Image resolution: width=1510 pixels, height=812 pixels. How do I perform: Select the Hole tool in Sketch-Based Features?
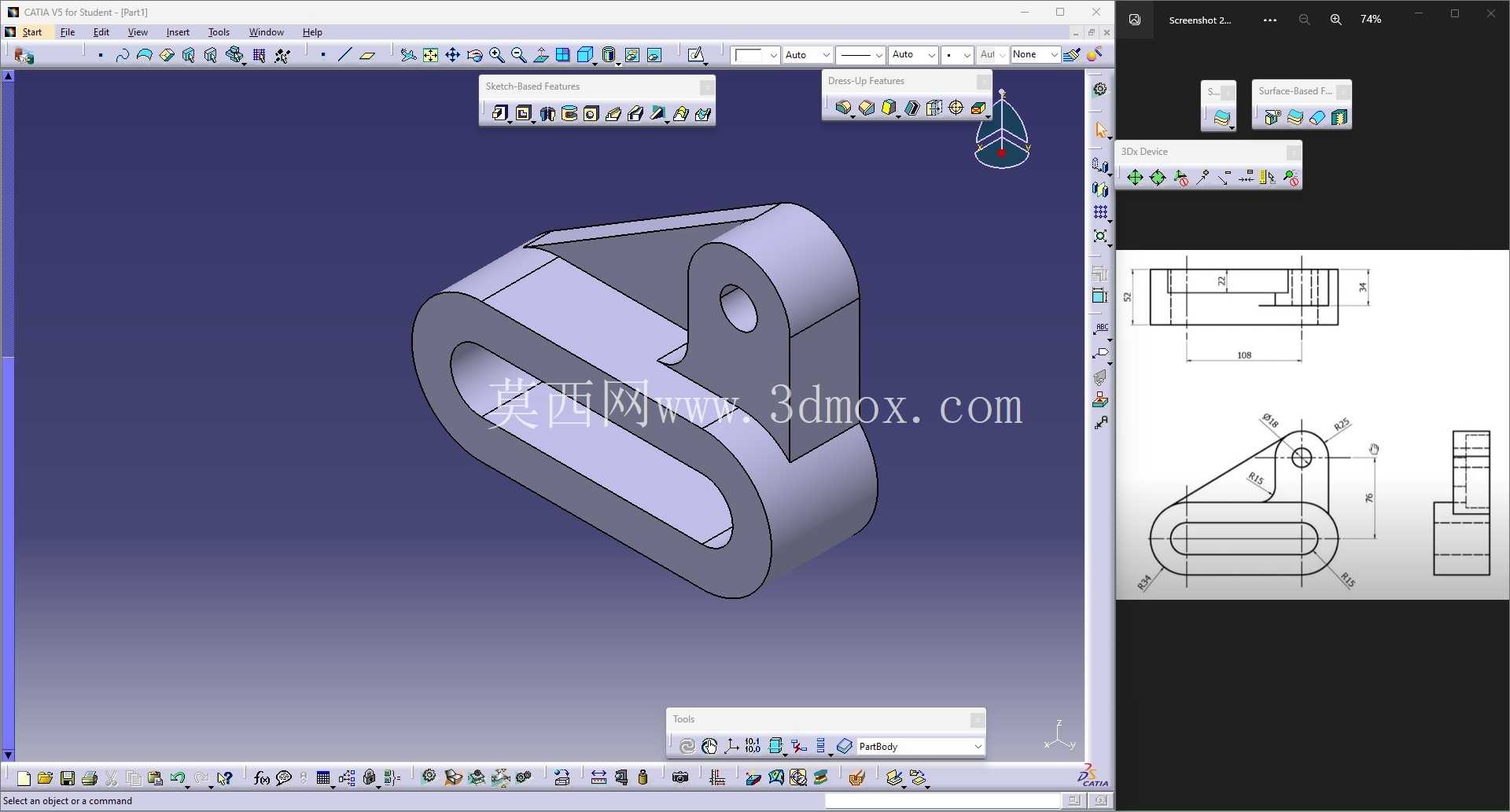tap(591, 114)
